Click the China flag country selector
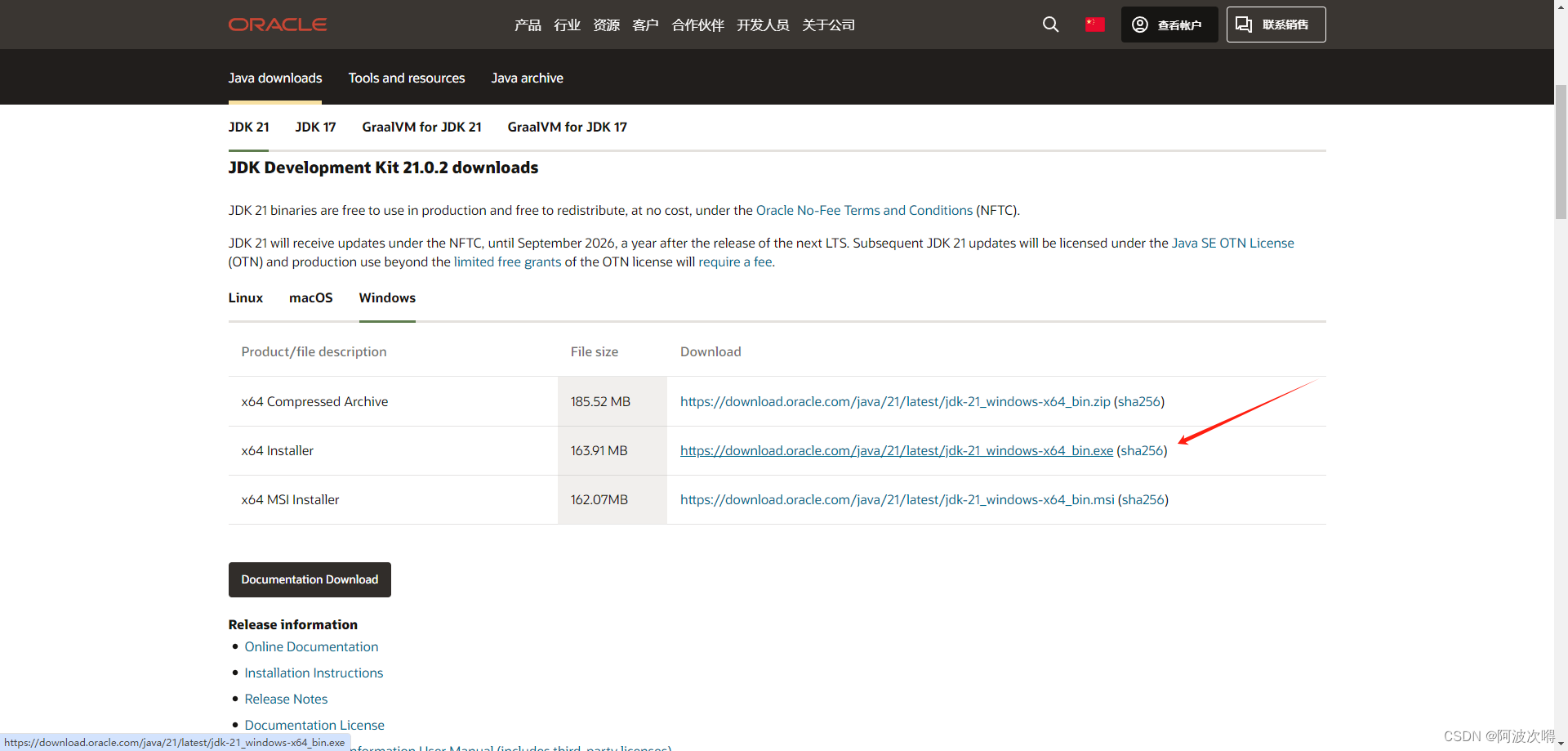1568x751 pixels. click(1095, 25)
